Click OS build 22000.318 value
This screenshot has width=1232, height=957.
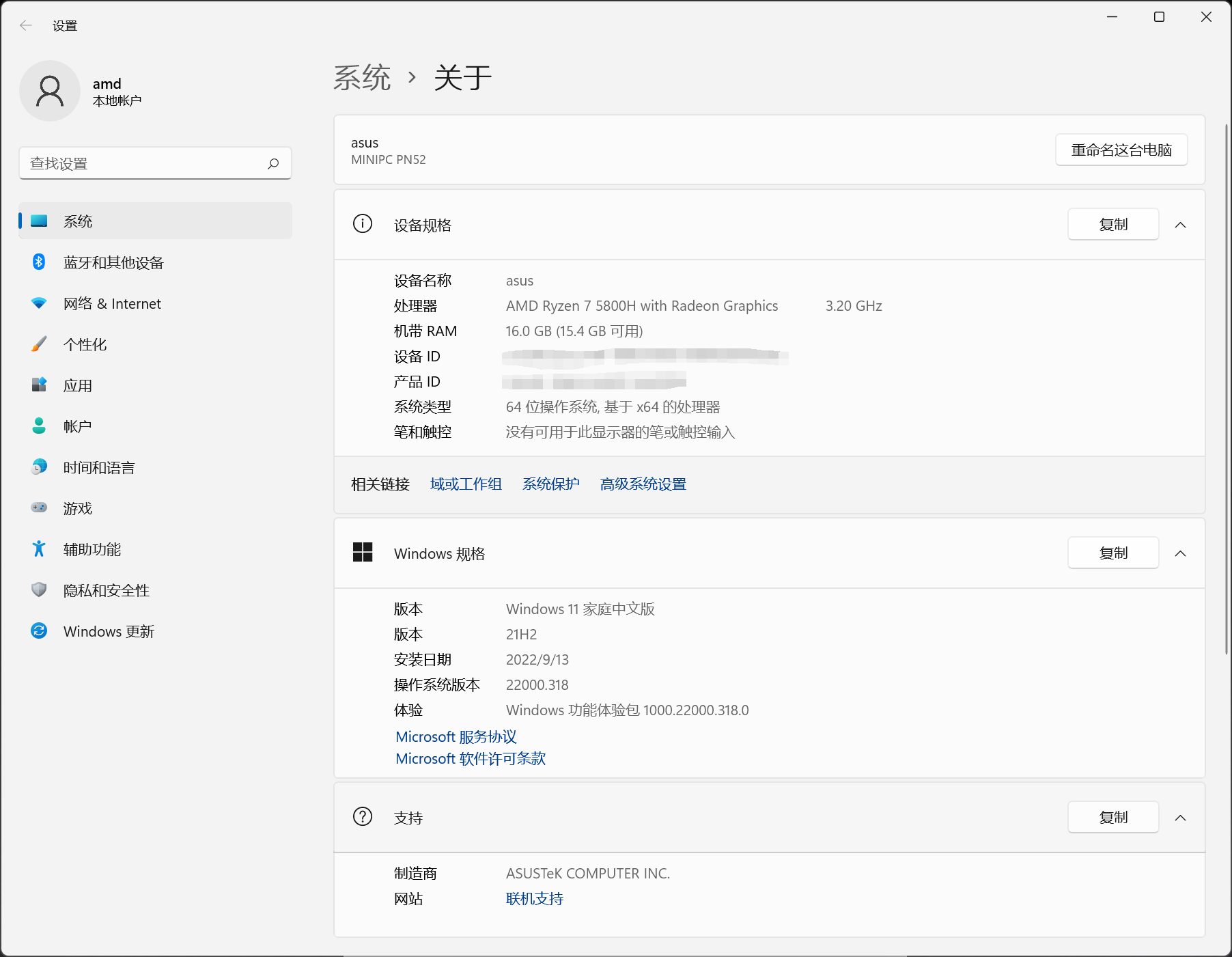coord(537,684)
